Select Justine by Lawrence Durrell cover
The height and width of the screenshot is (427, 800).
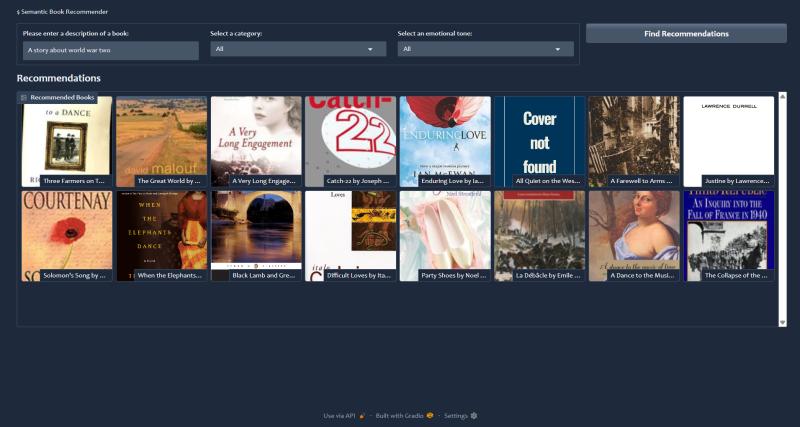click(729, 141)
